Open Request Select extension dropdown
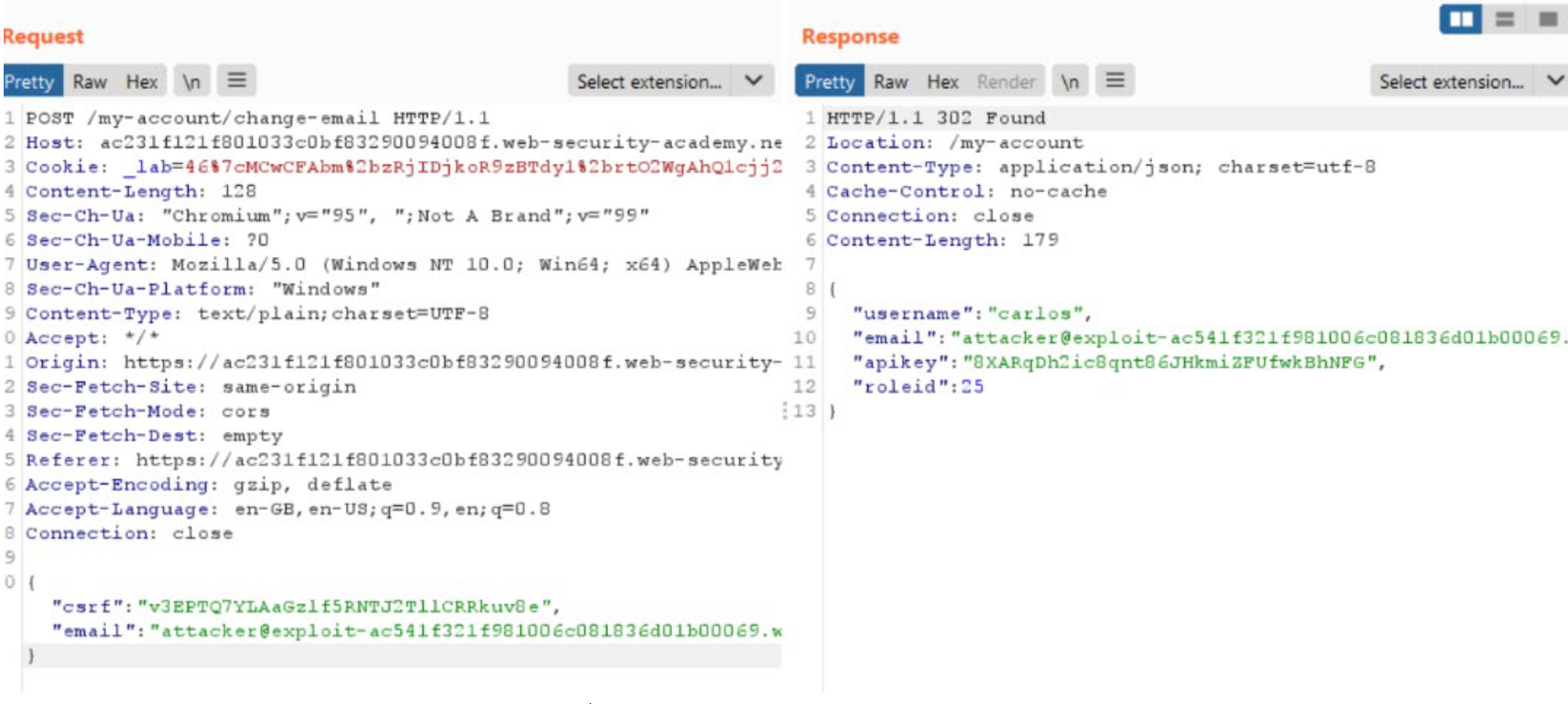This screenshot has height=704, width=1568. (x=649, y=81)
